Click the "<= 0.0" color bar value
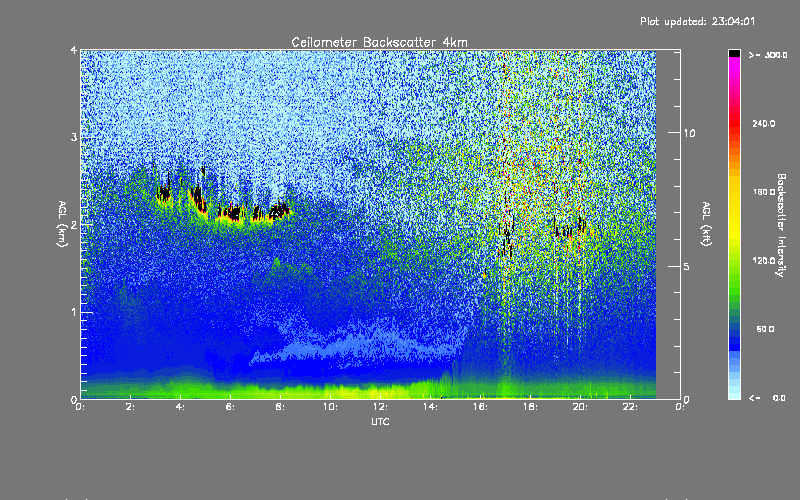The width and height of the screenshot is (800, 500). (x=767, y=397)
